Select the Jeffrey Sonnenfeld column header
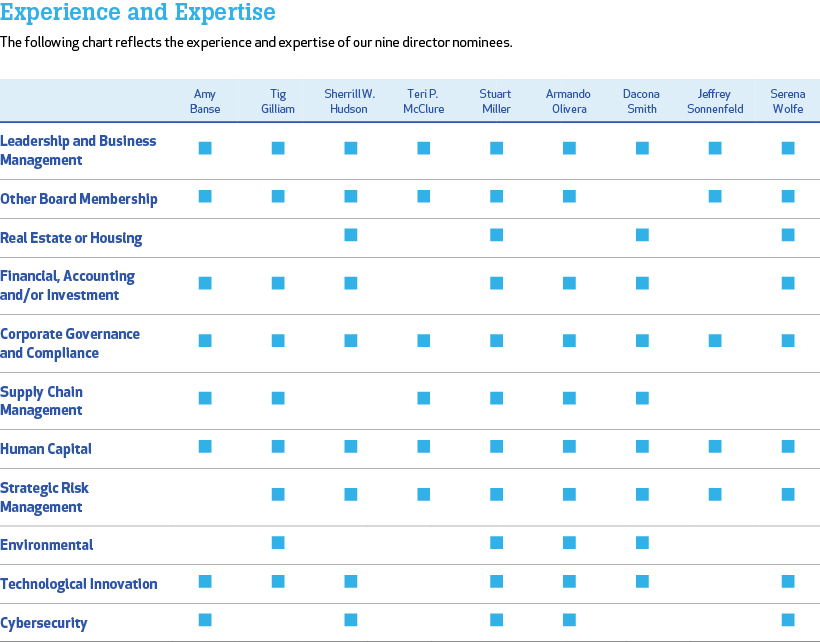The image size is (820, 642). [x=715, y=101]
